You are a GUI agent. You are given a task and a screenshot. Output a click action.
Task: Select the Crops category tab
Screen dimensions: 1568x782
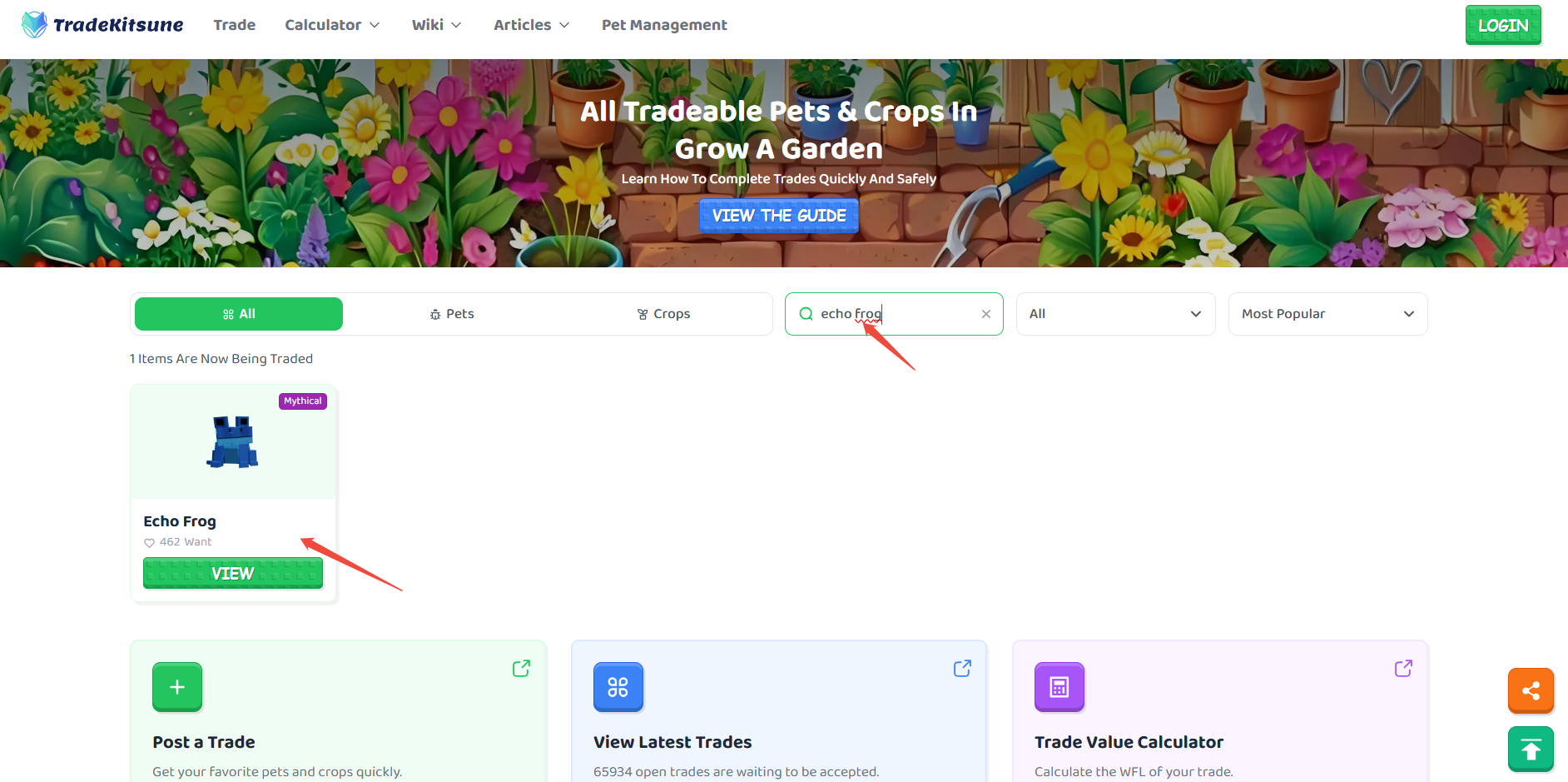663,314
